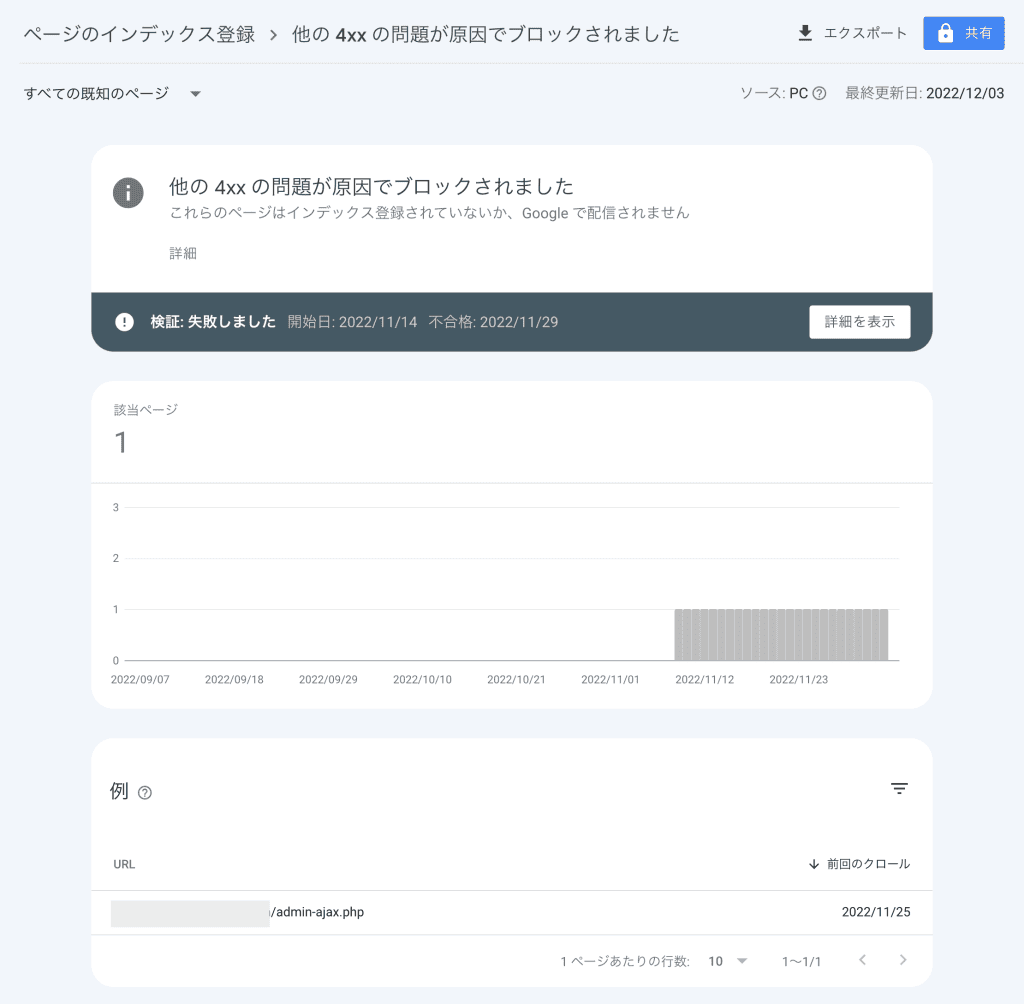Click 詳細を表示 button
1024x1004 pixels.
pyautogui.click(x=859, y=322)
